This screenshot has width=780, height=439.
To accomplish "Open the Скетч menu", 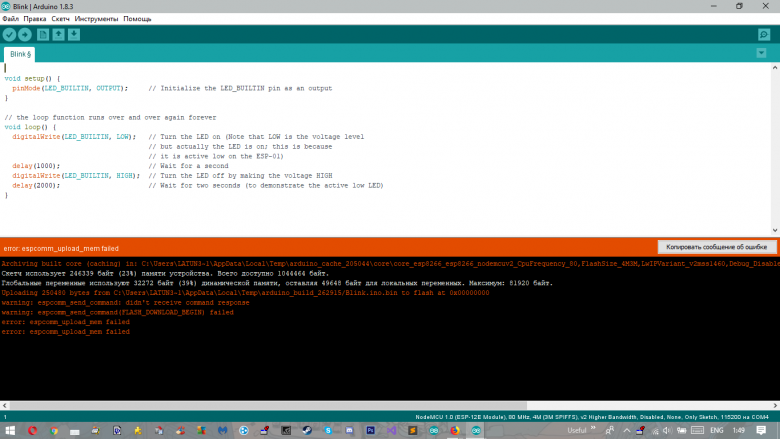I will pos(60,19).
